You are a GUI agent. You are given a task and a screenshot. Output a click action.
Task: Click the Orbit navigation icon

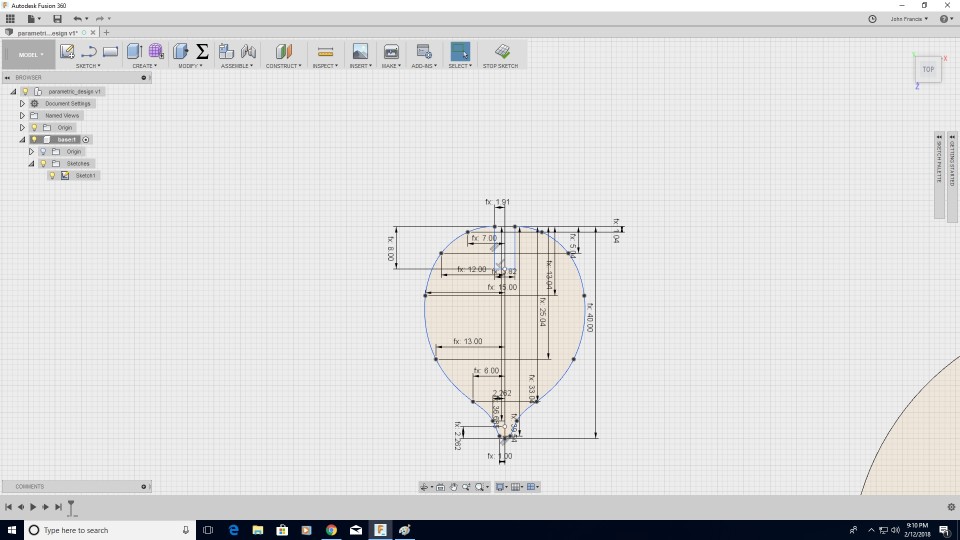[424, 487]
